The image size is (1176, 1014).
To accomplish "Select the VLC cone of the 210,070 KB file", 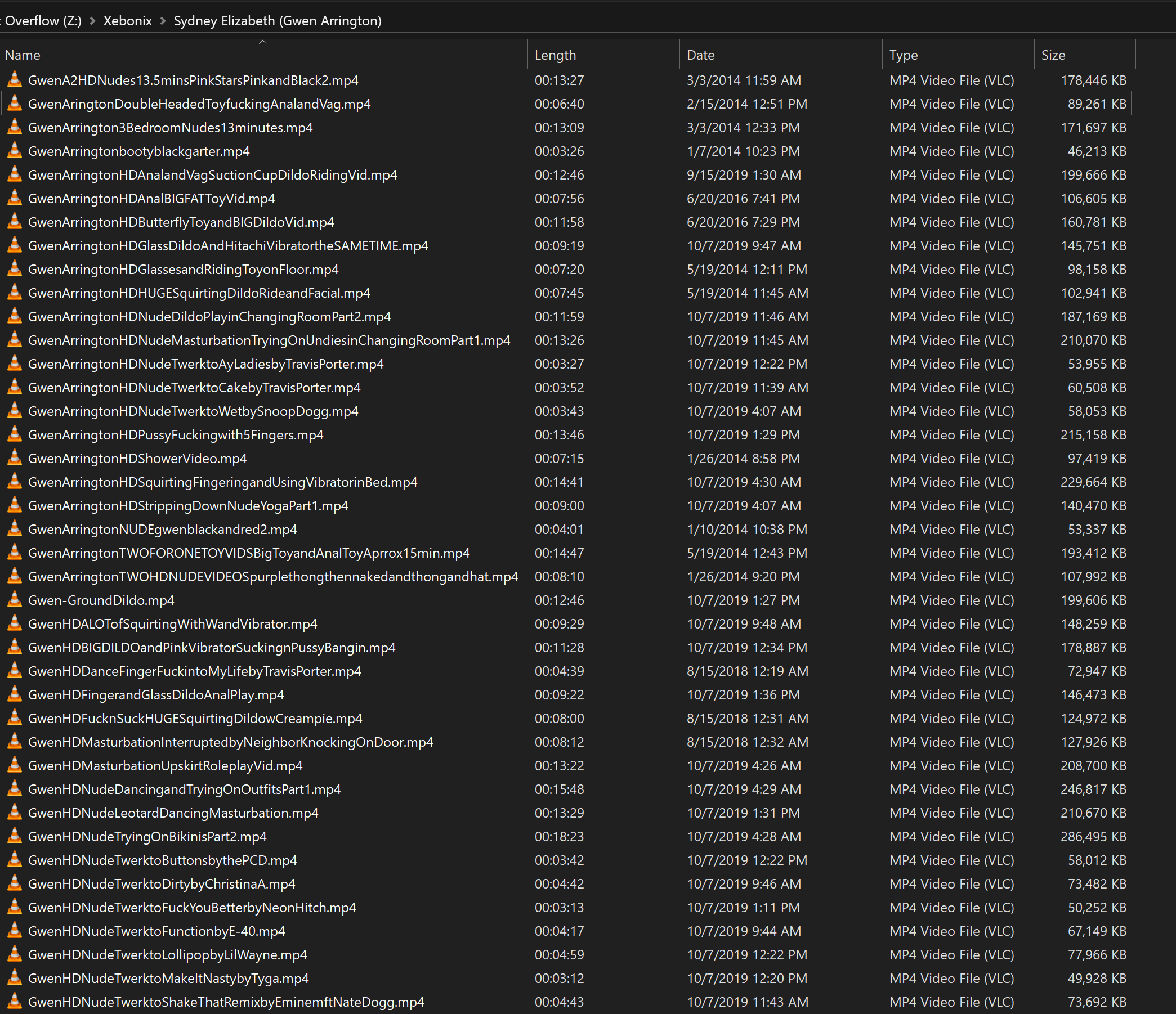I will (15, 340).
